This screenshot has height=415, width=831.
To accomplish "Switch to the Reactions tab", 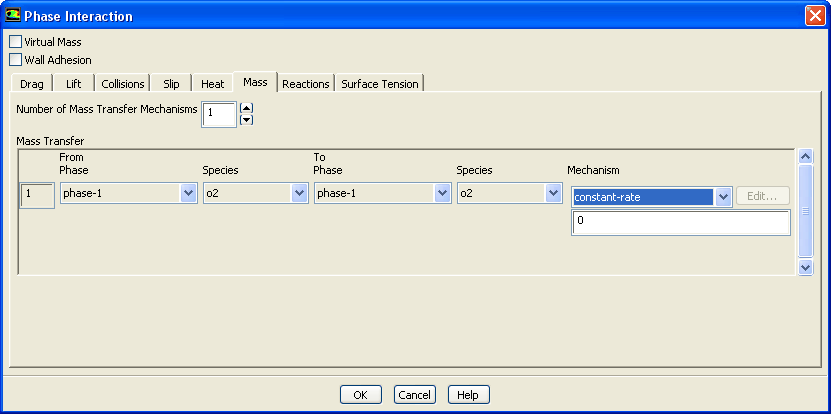I will [x=305, y=84].
